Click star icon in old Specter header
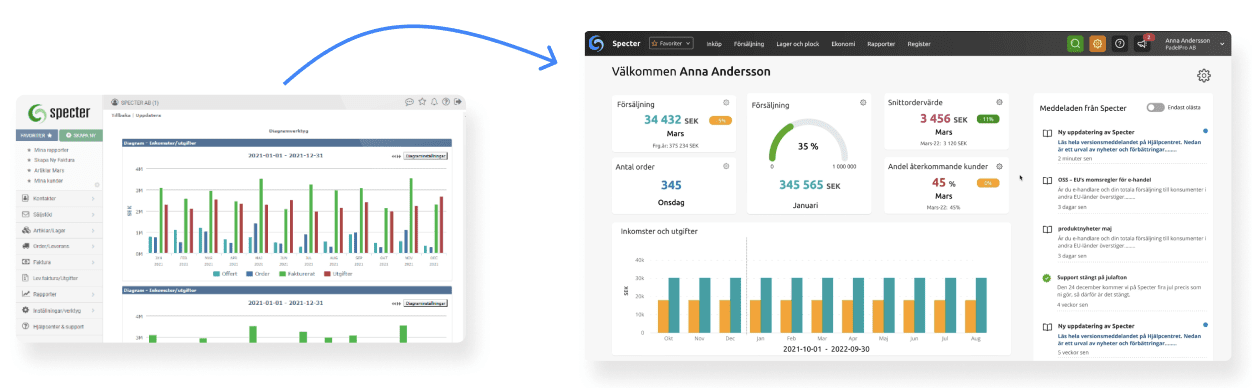 point(422,102)
